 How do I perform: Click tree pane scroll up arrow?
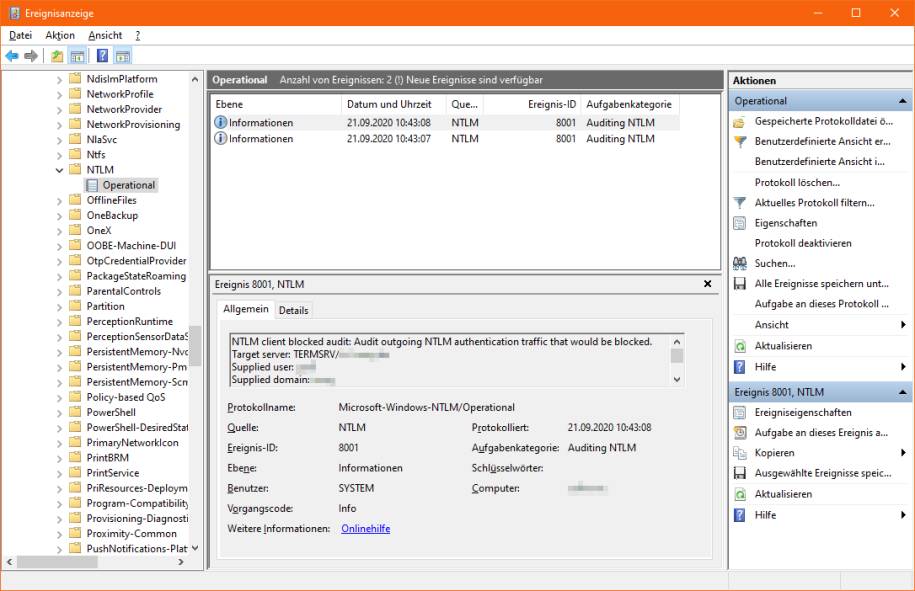(x=195, y=79)
